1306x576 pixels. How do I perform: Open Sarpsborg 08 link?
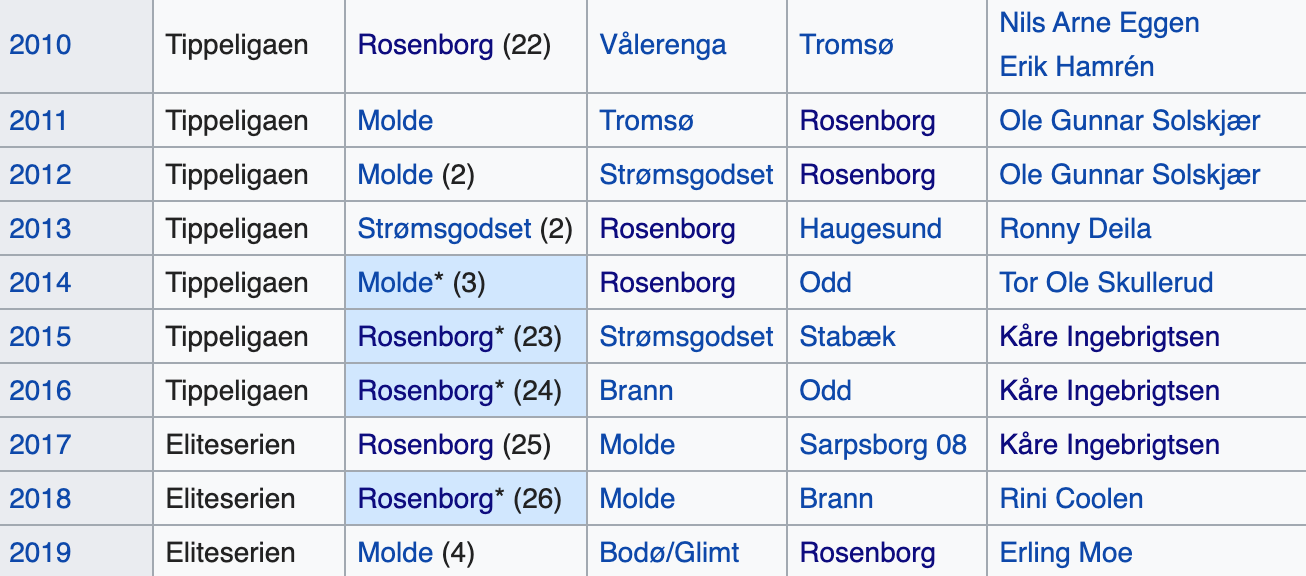pyautogui.click(x=883, y=445)
